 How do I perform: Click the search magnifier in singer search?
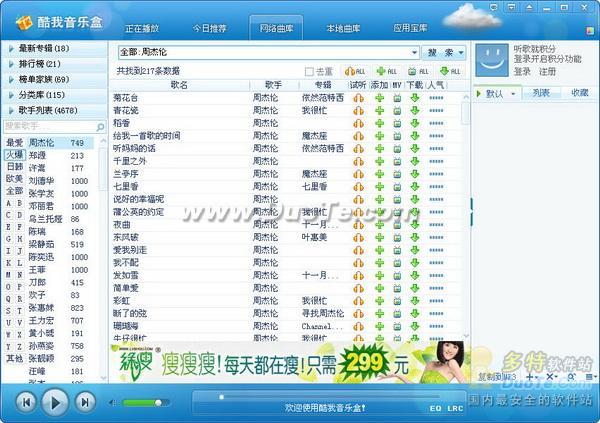100,126
